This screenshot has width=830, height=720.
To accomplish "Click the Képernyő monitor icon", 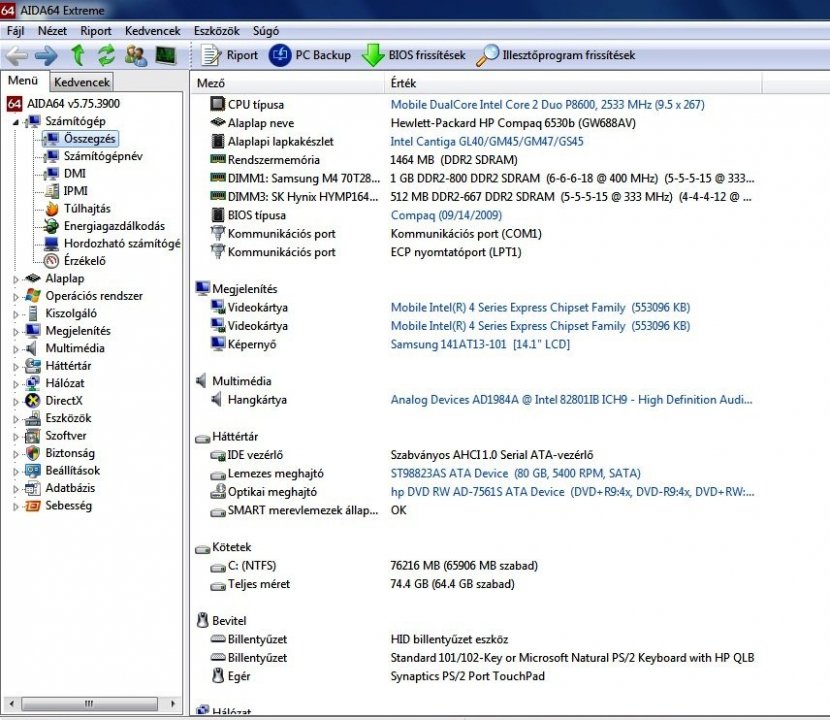I will (x=218, y=344).
